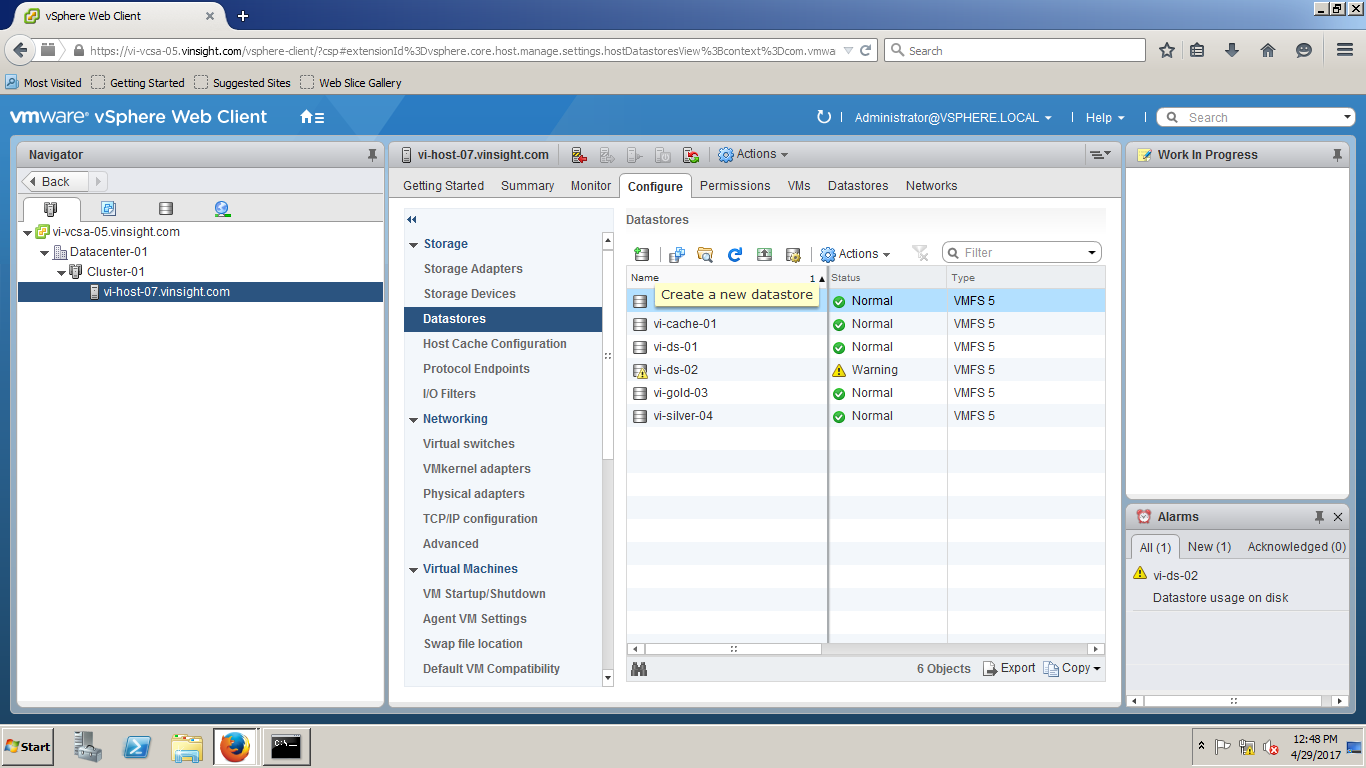Collapse the Virtual Machines section
This screenshot has width=1366, height=768.
click(413, 570)
